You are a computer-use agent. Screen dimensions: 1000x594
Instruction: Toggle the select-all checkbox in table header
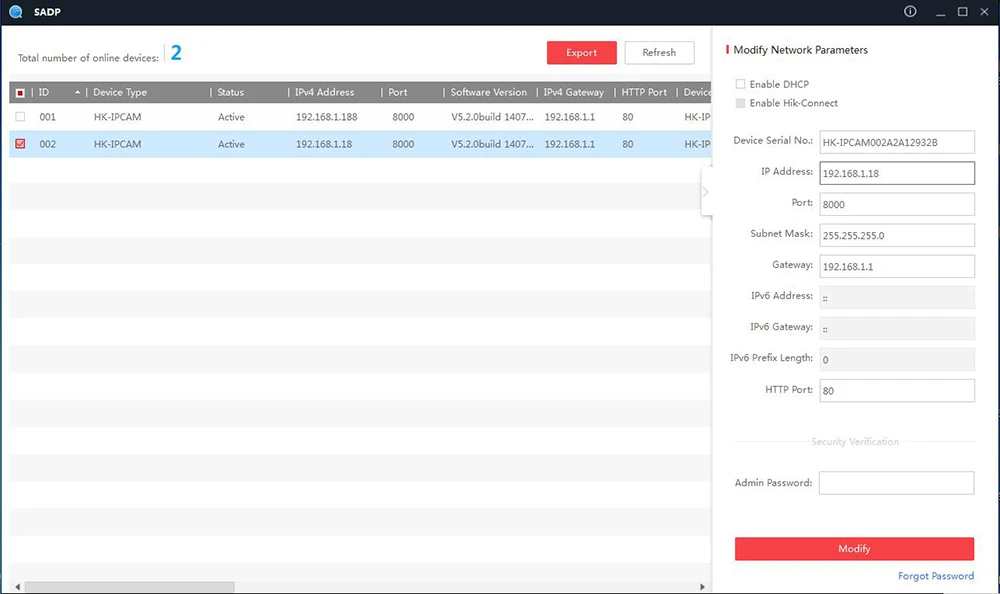pyautogui.click(x=20, y=93)
